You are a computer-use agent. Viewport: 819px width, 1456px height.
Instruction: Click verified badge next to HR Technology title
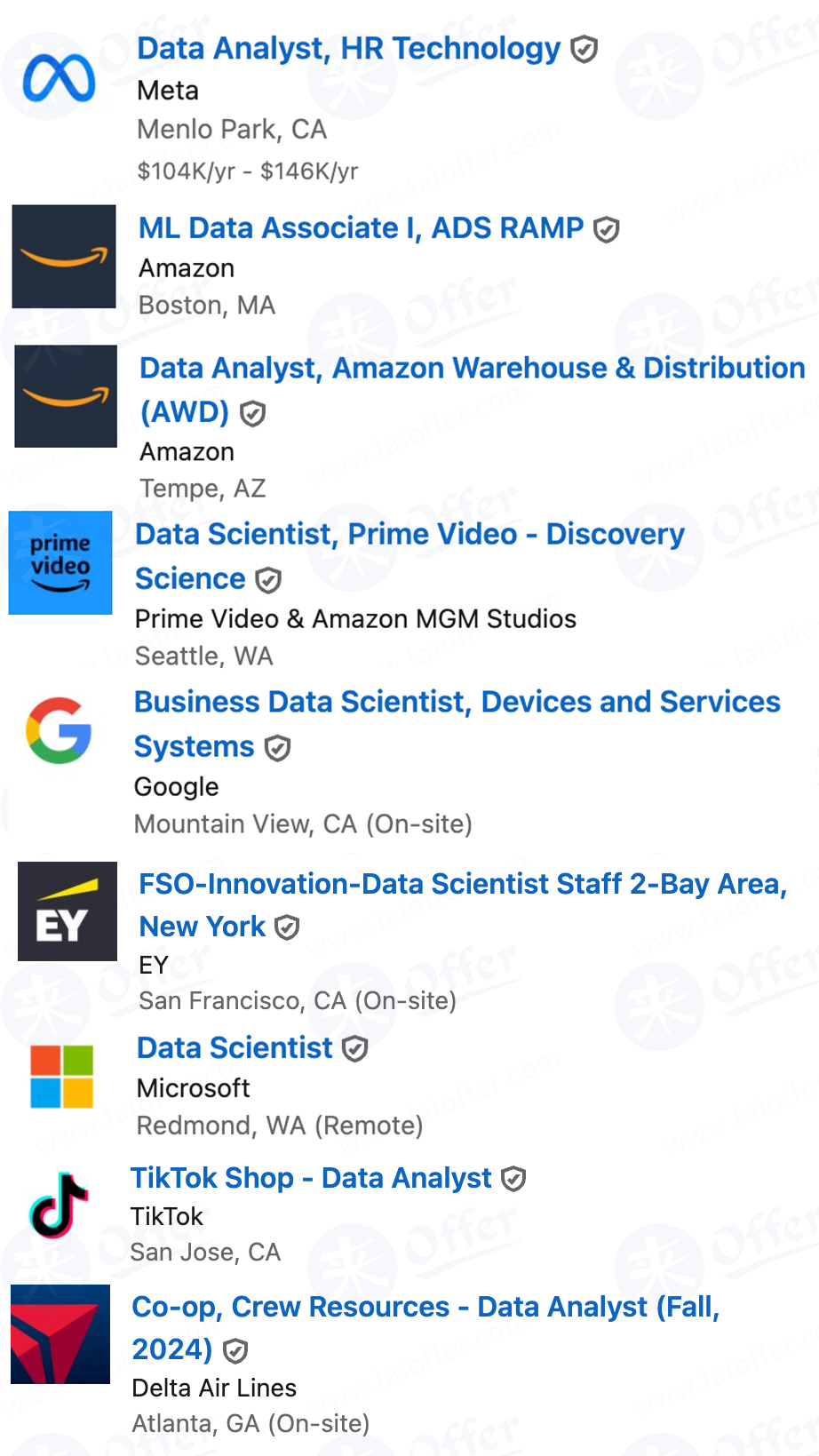click(584, 50)
